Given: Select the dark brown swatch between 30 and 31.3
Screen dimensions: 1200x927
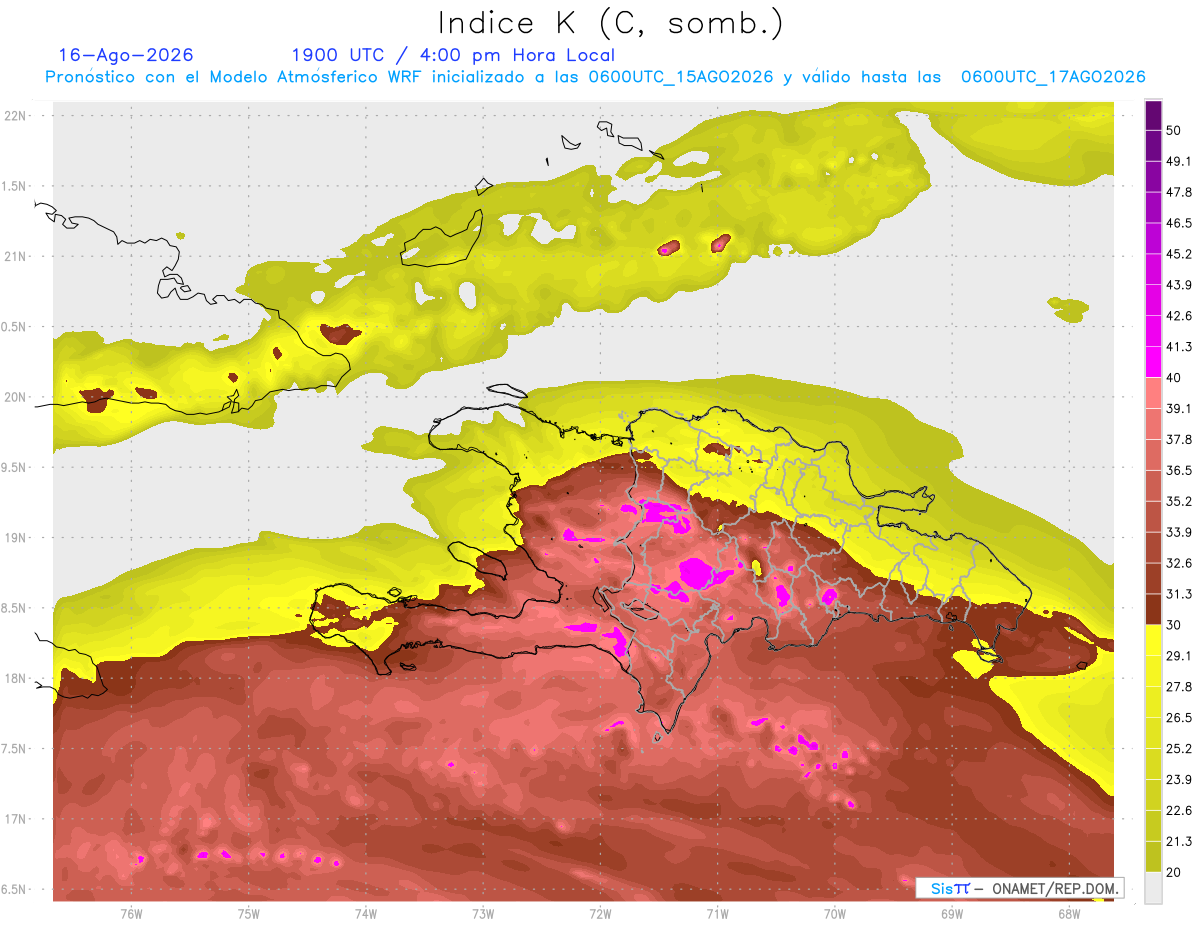Looking at the screenshot, I should (1153, 609).
